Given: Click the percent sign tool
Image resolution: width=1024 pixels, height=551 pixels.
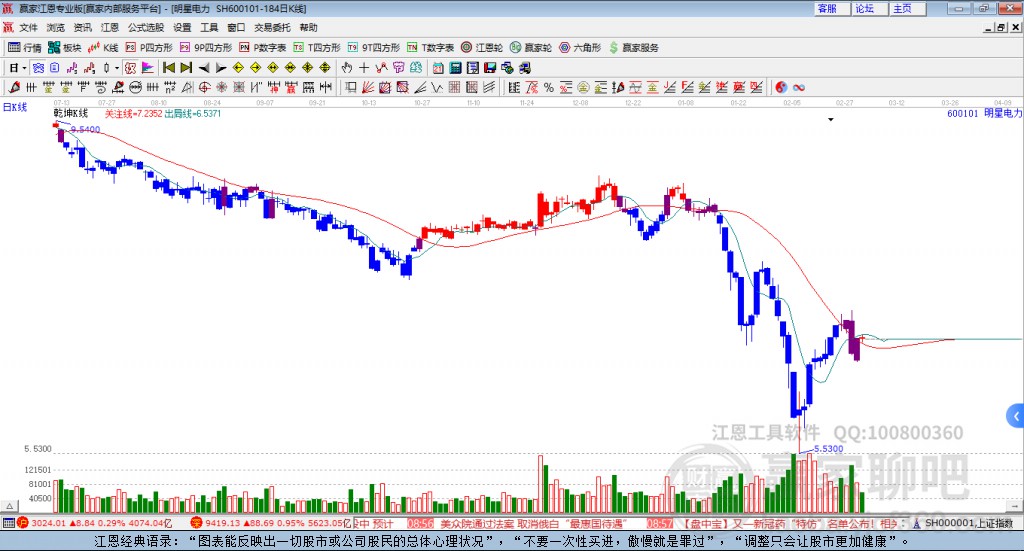Looking at the screenshot, I should (x=549, y=87).
